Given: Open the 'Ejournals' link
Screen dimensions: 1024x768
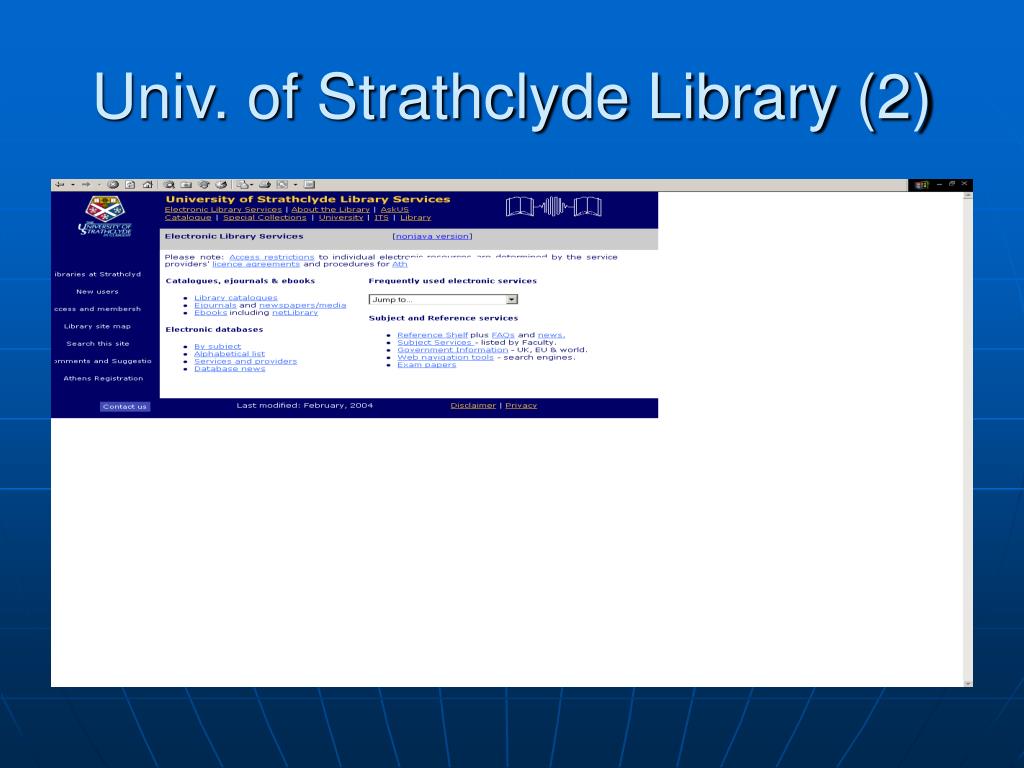Looking at the screenshot, I should pos(215,305).
